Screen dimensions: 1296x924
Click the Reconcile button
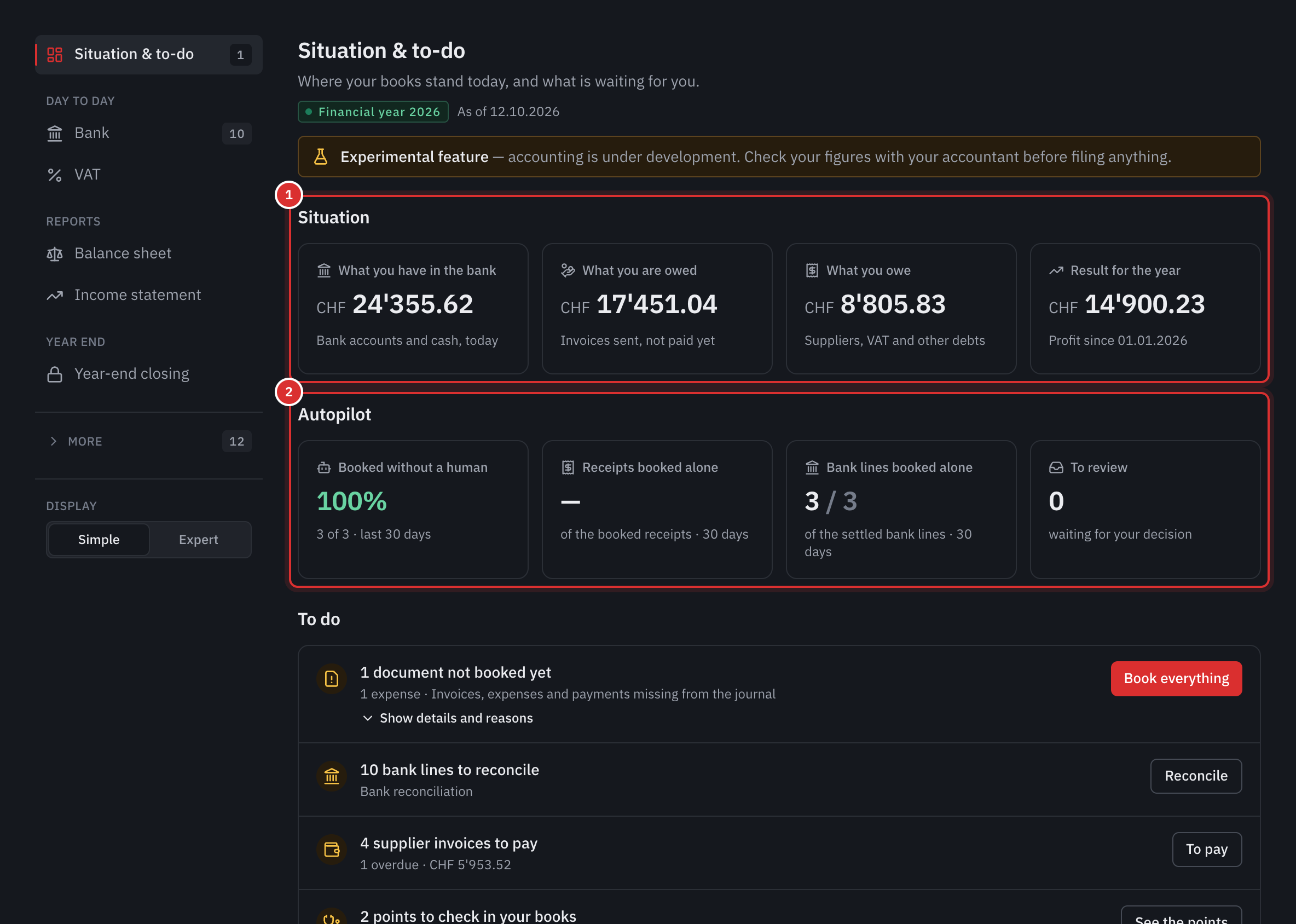(1196, 776)
